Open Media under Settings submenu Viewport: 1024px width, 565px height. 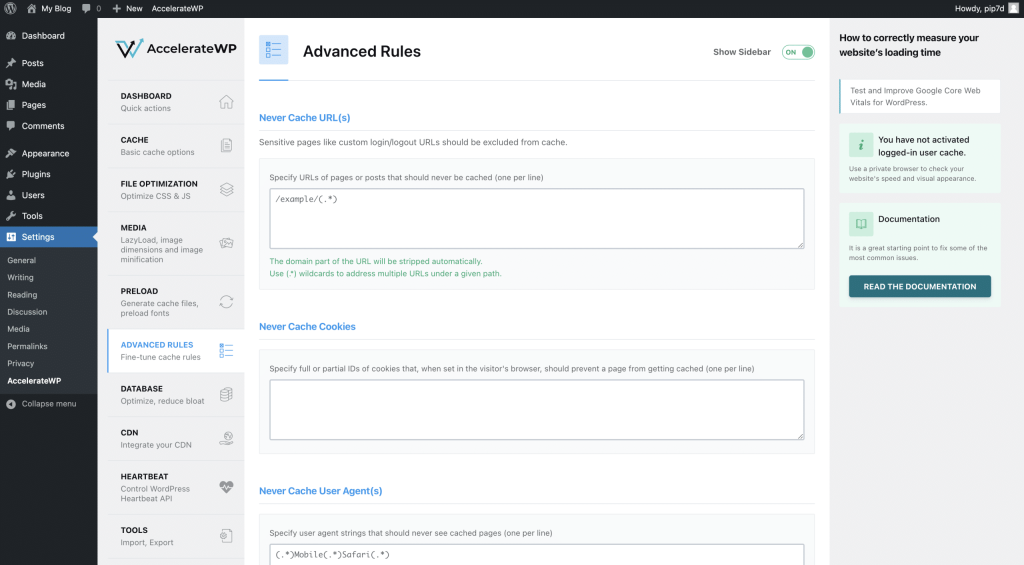click(x=18, y=329)
